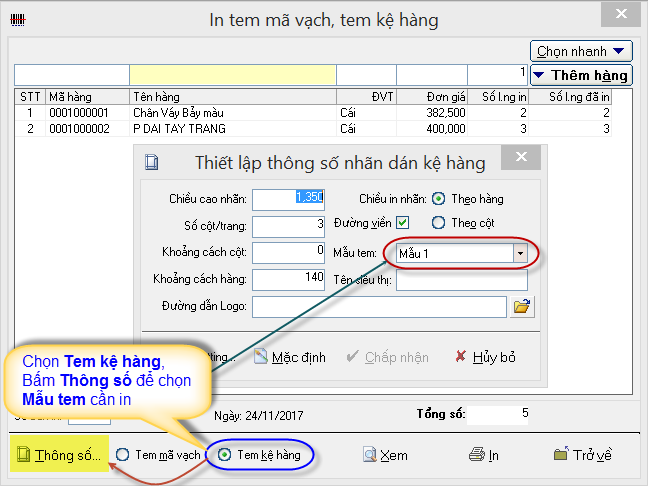Click the Tên siêu thị text field
Screen dimensions: 648x486
point(461,280)
